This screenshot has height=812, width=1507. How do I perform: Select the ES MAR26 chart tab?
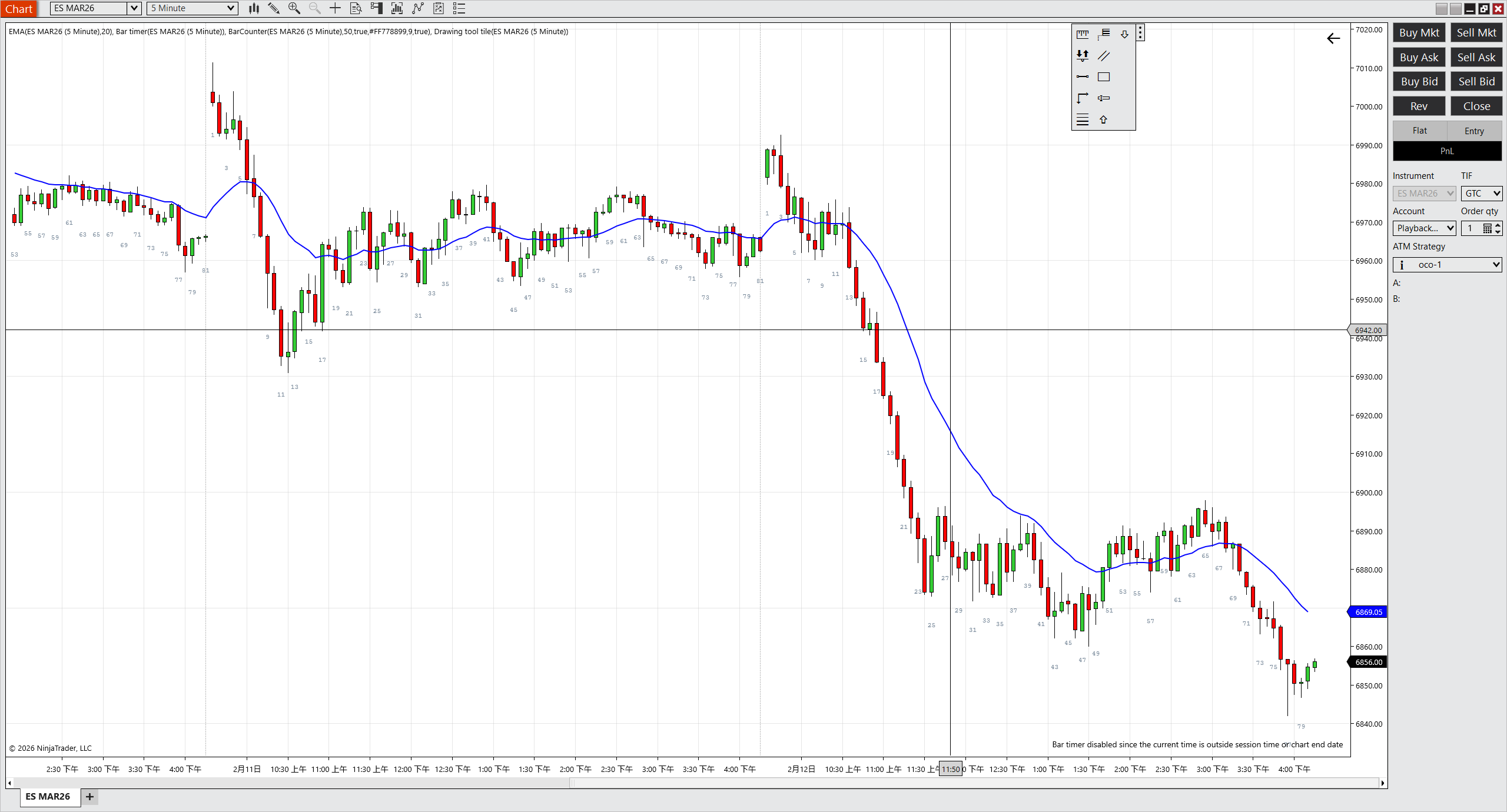[48, 796]
